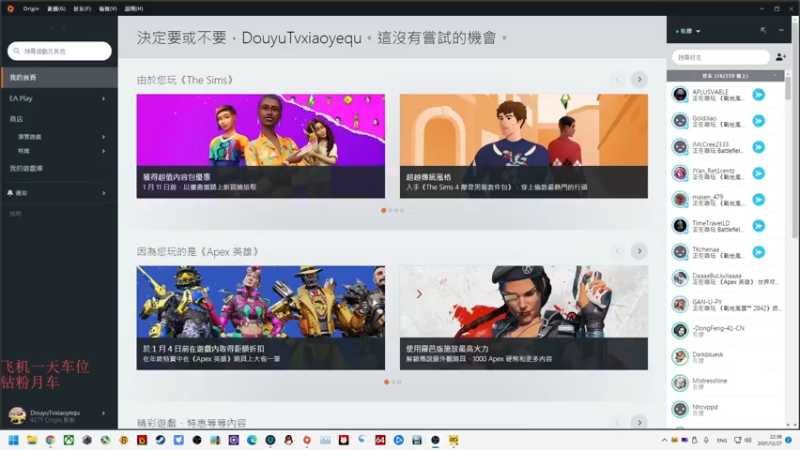
Task: Click the main page vertical scrollbar
Action: 795,128
